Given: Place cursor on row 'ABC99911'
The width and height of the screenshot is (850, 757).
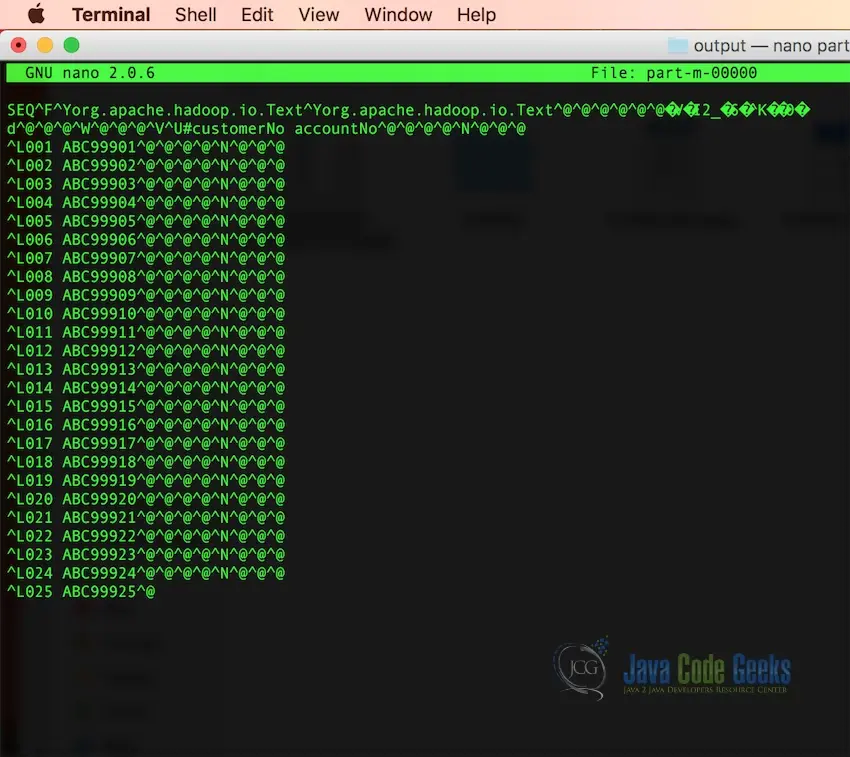Looking at the screenshot, I should click(x=145, y=332).
